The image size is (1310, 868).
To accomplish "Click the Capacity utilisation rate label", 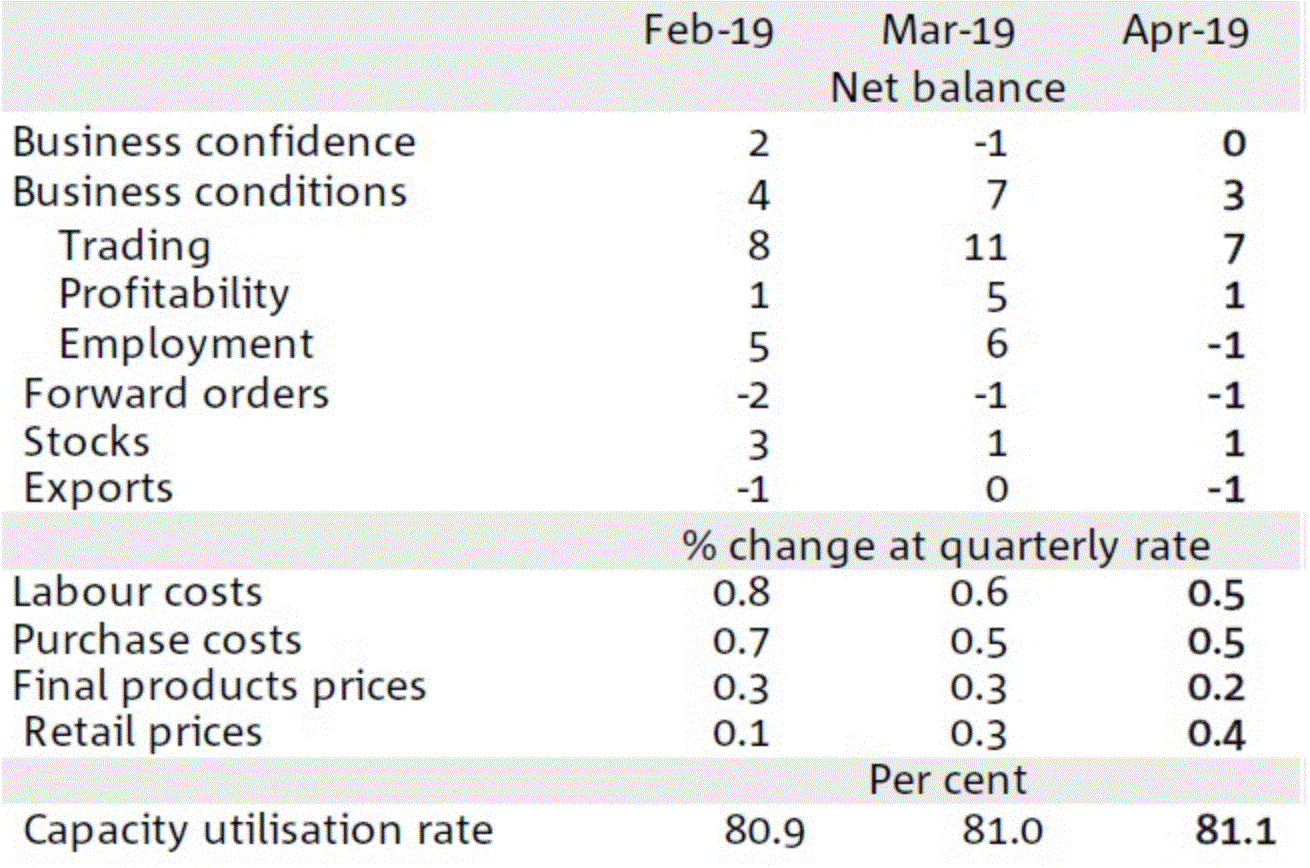I will click(x=258, y=830).
